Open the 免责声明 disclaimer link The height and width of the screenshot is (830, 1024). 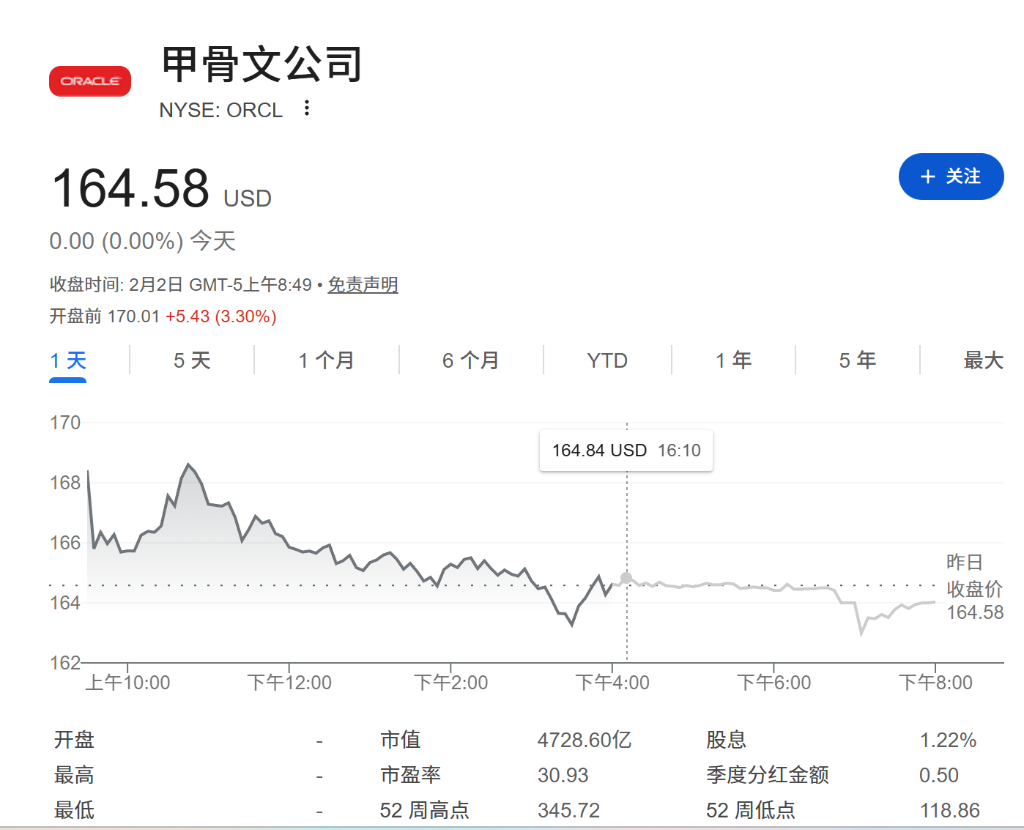363,285
